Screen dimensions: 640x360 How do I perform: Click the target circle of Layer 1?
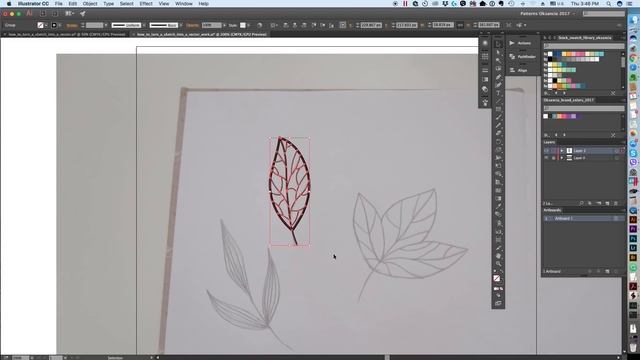(x=616, y=151)
